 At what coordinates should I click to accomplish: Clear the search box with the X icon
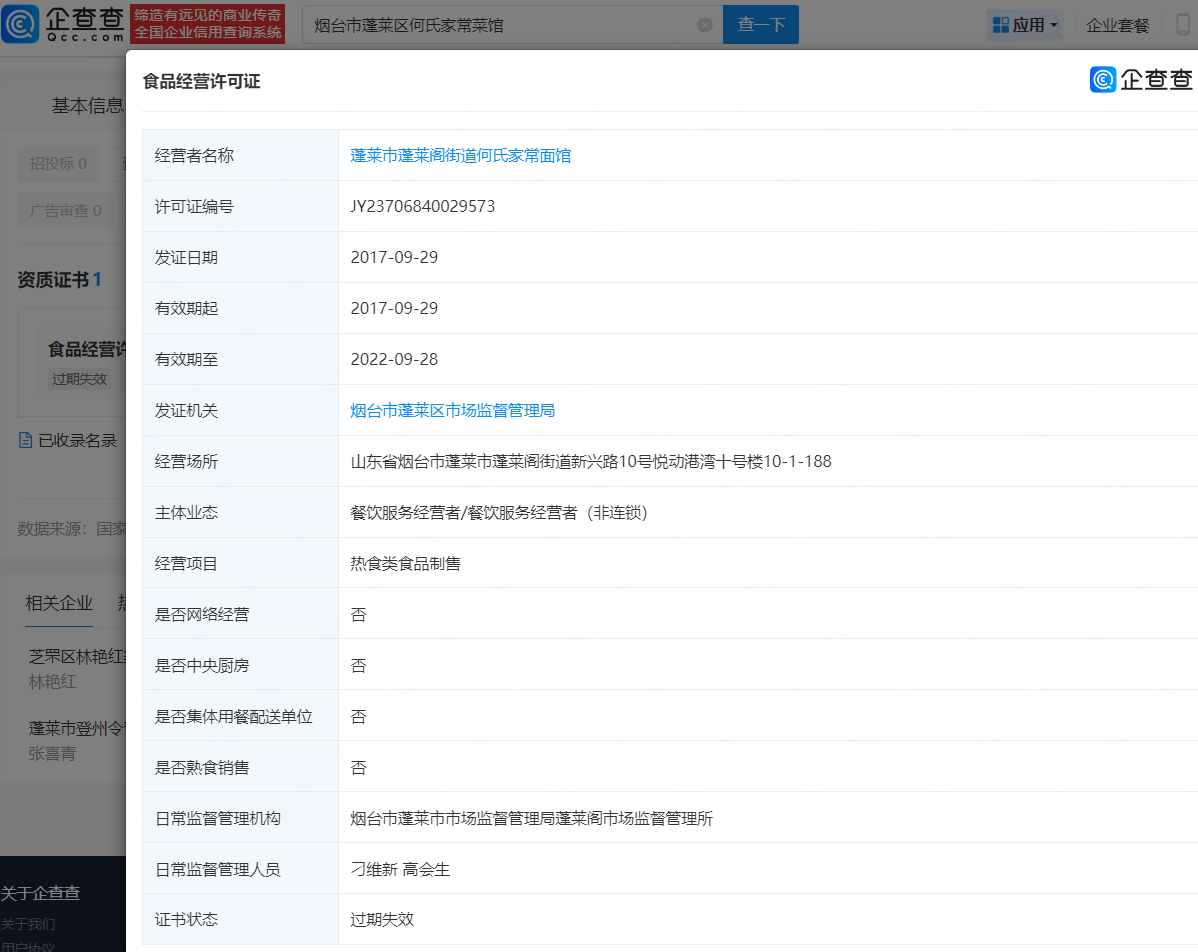pyautogui.click(x=704, y=25)
